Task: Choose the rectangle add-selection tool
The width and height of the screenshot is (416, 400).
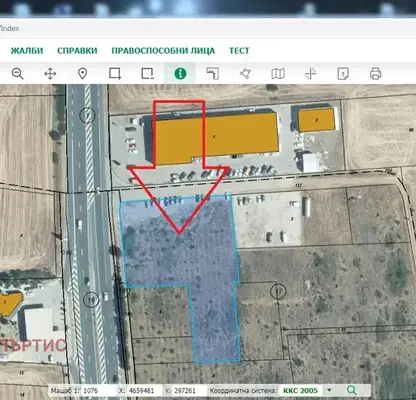Action: (115, 73)
